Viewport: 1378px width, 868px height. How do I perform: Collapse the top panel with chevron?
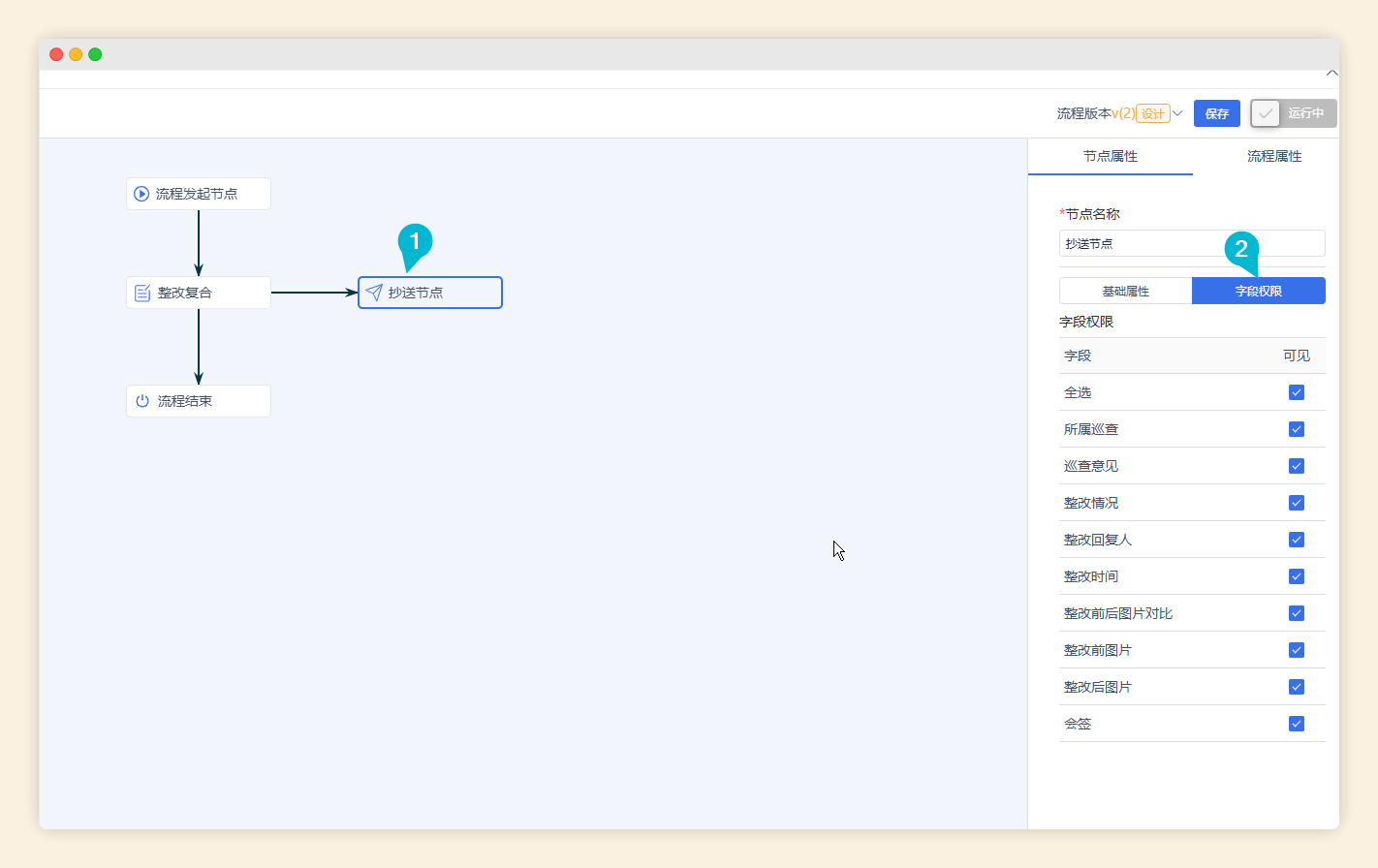click(x=1331, y=74)
